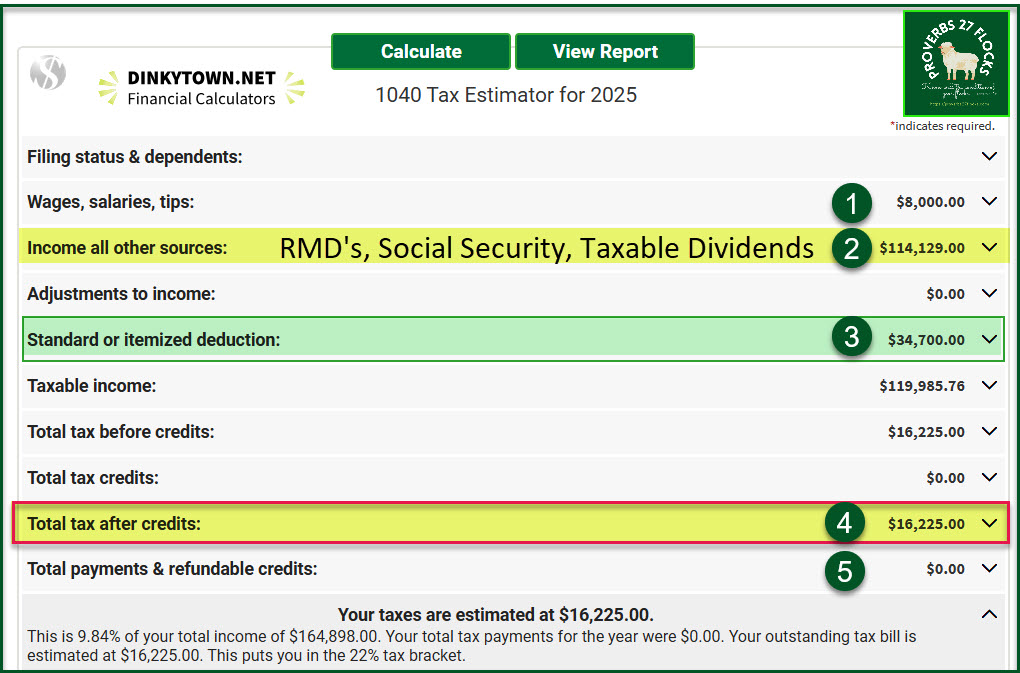The height and width of the screenshot is (673, 1020).
Task: Open the View Report button
Action: (605, 52)
